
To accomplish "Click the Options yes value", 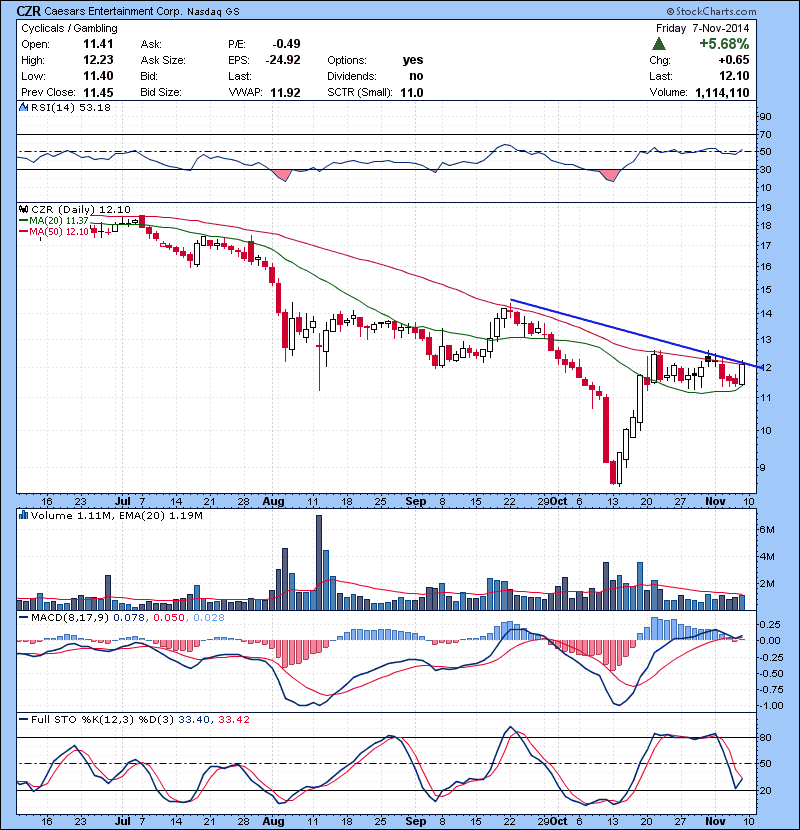I will (413, 60).
